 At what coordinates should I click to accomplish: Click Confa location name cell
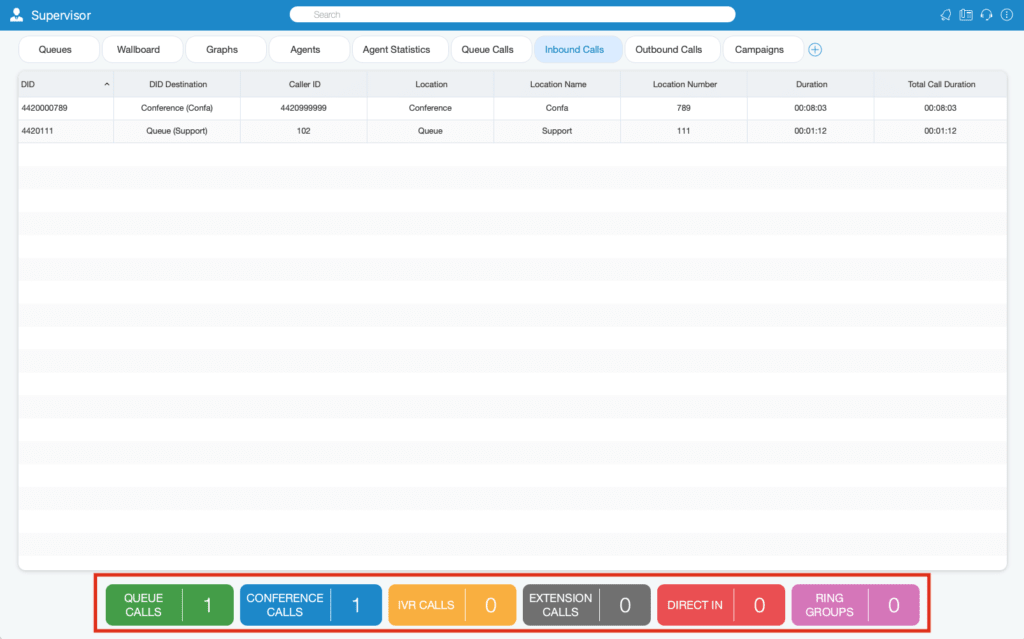[557, 108]
